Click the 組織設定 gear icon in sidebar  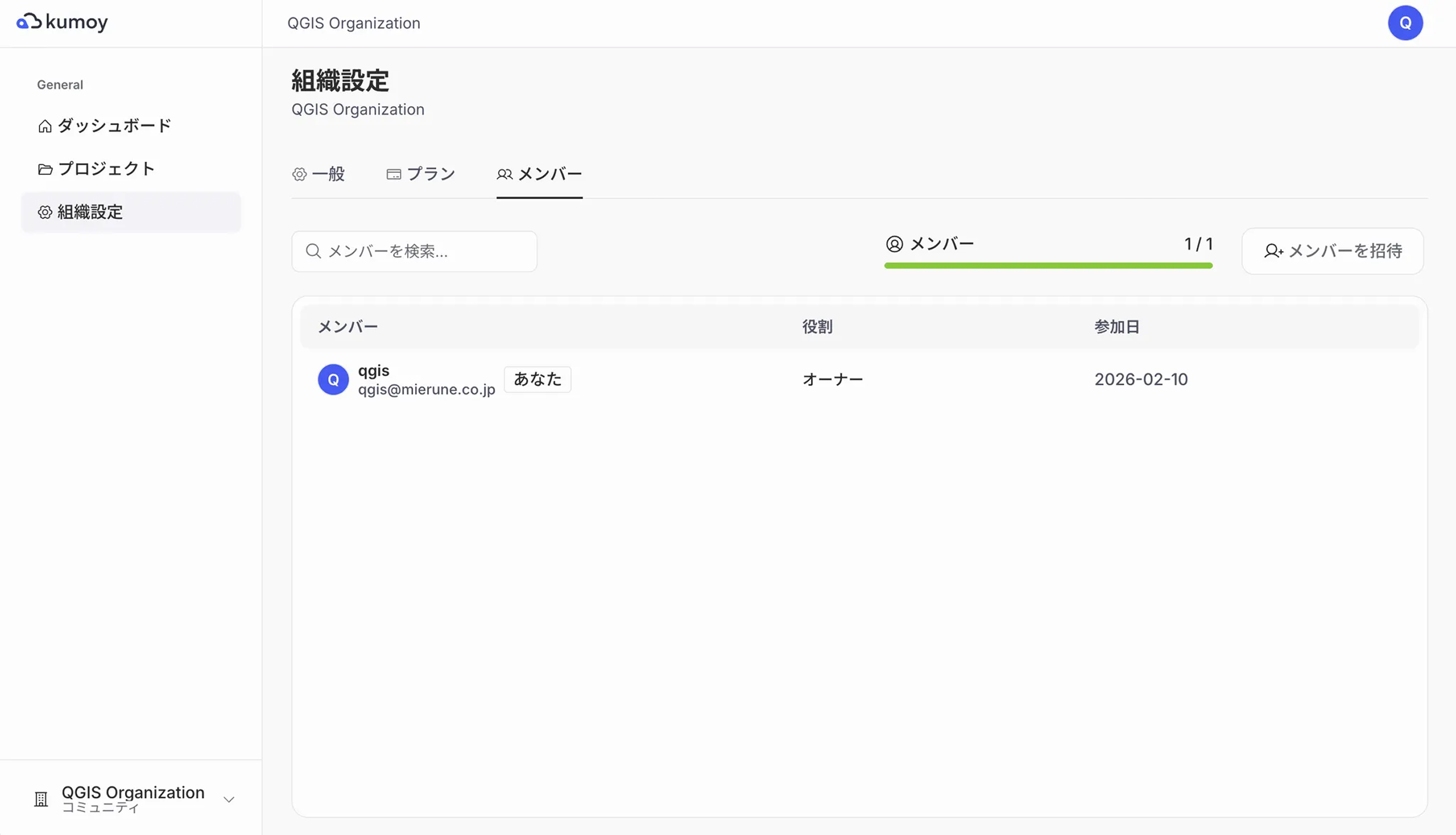pyautogui.click(x=45, y=212)
